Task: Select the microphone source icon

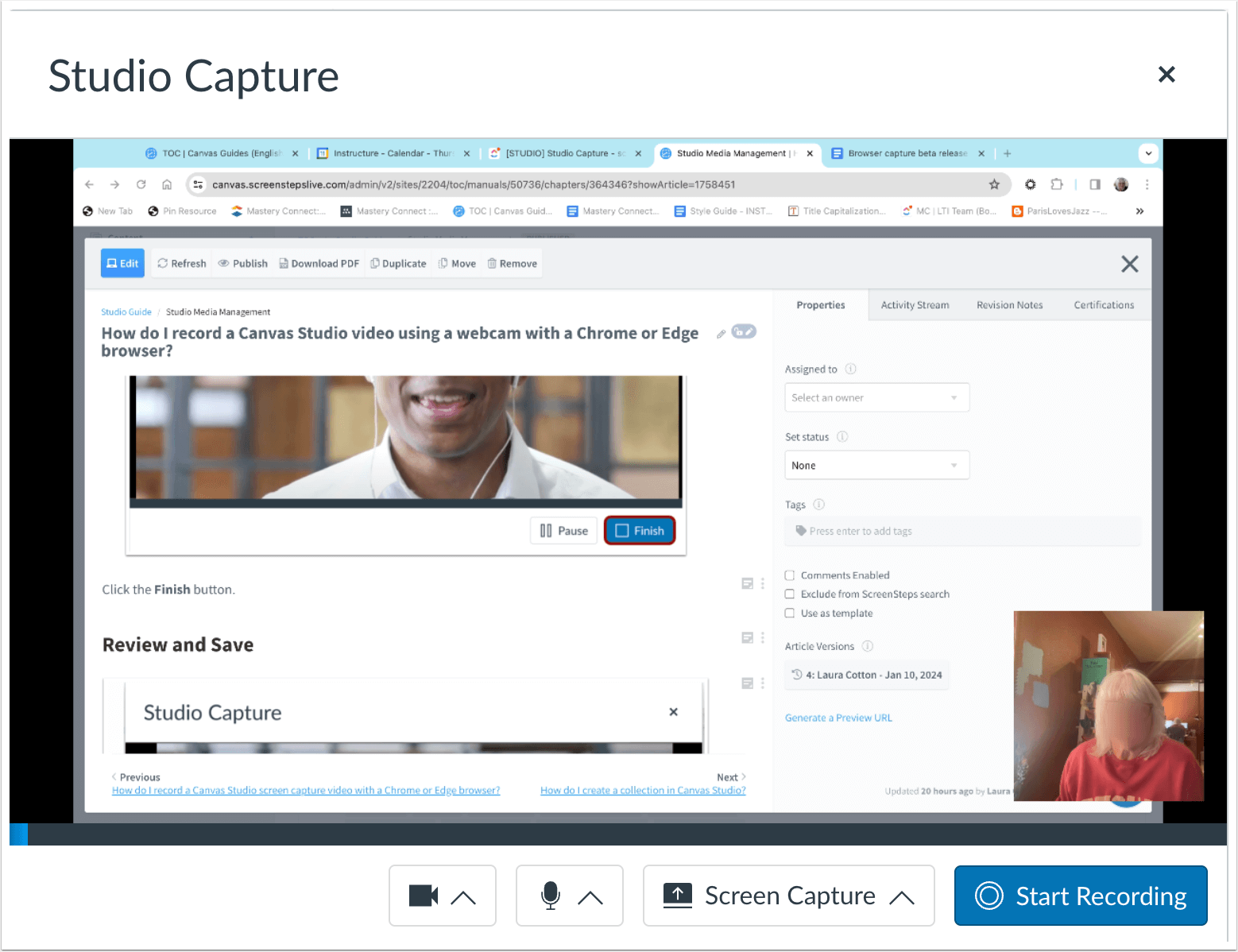Action: point(552,896)
